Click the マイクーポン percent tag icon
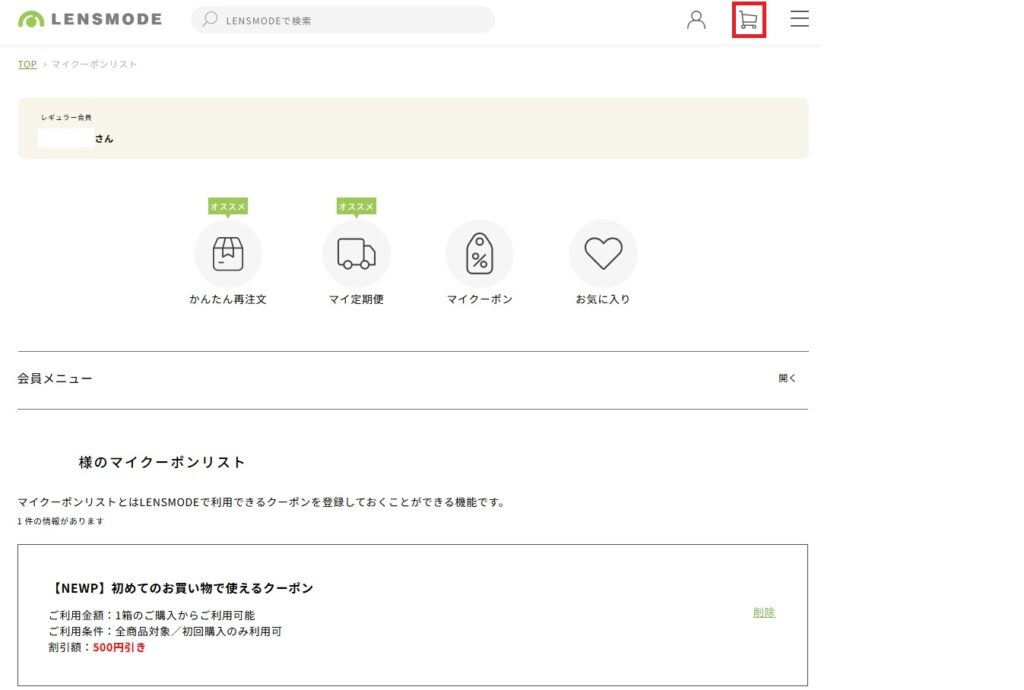The image size is (1024, 690). point(479,254)
